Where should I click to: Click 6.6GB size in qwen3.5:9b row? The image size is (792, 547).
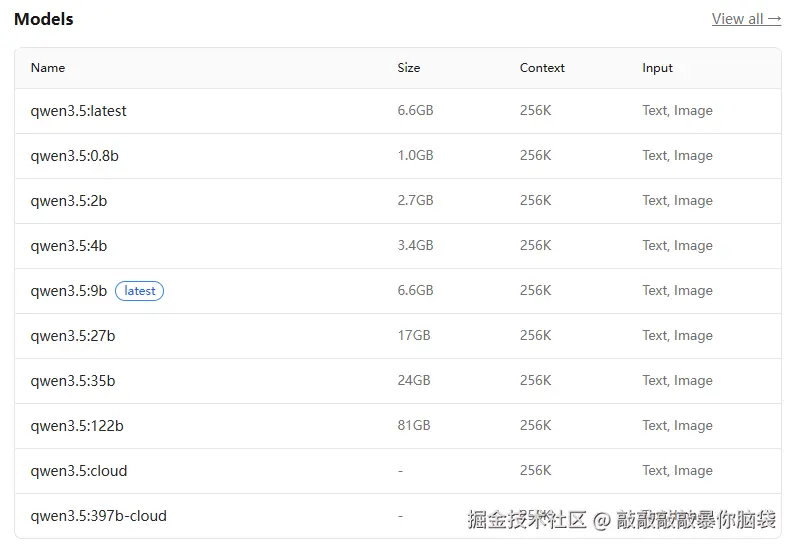[x=415, y=290]
